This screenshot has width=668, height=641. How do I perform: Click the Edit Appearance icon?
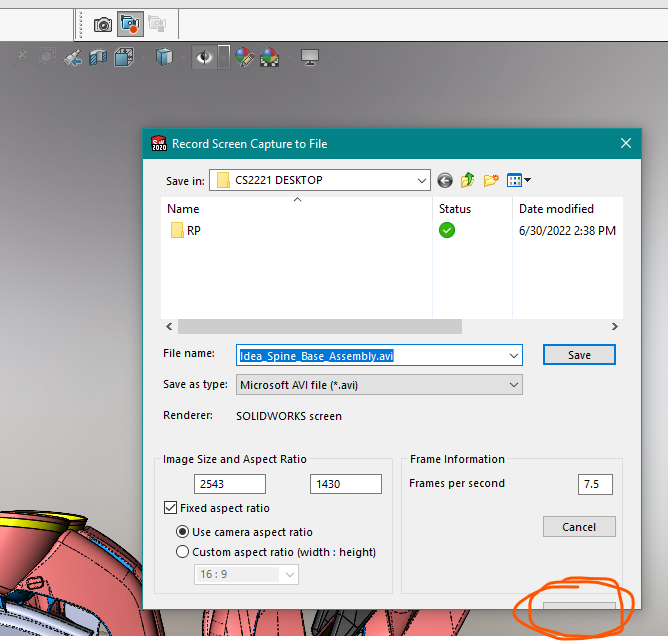coord(245,57)
